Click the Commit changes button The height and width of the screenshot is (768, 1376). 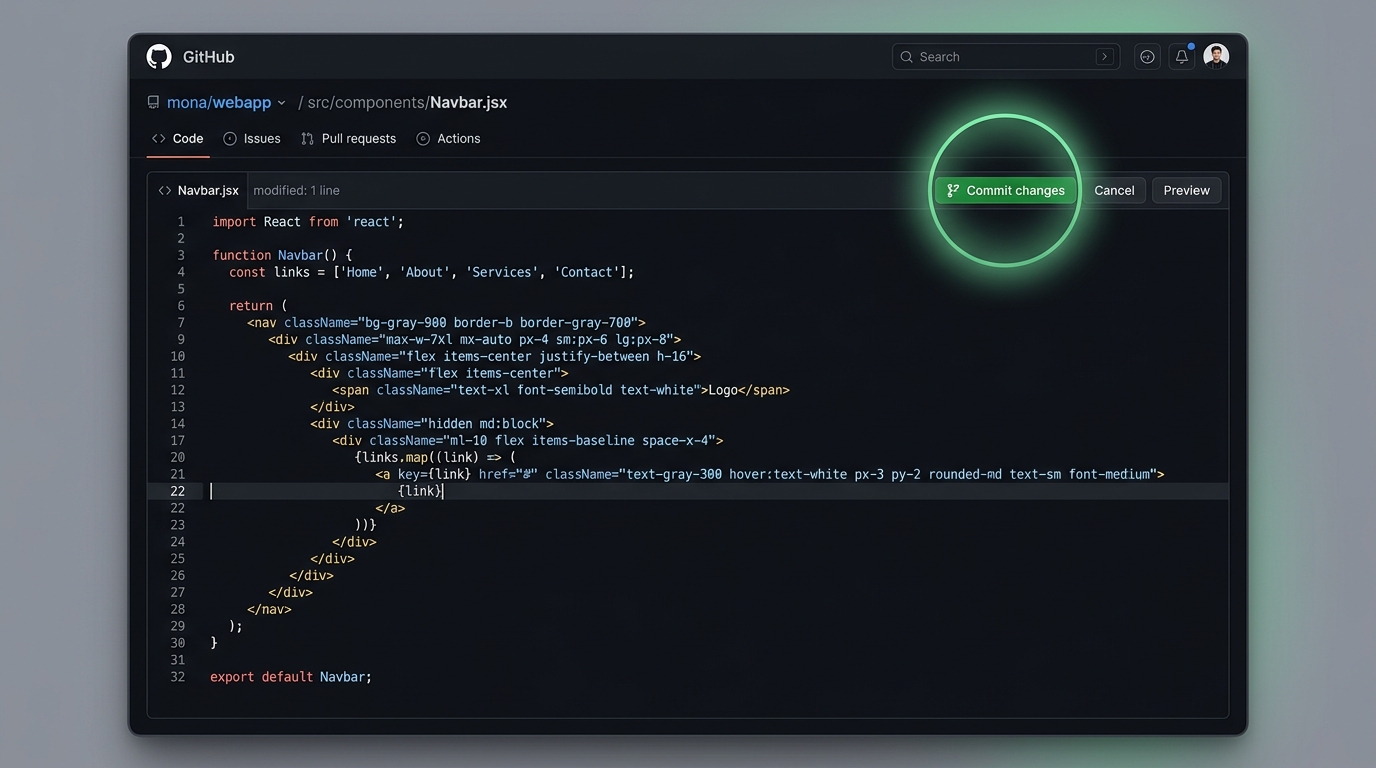pos(1006,190)
